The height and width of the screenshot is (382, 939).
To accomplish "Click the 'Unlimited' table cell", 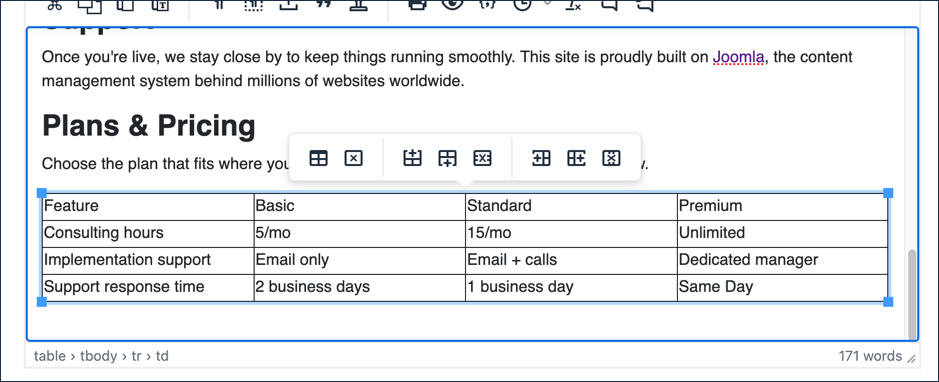I will pos(782,234).
